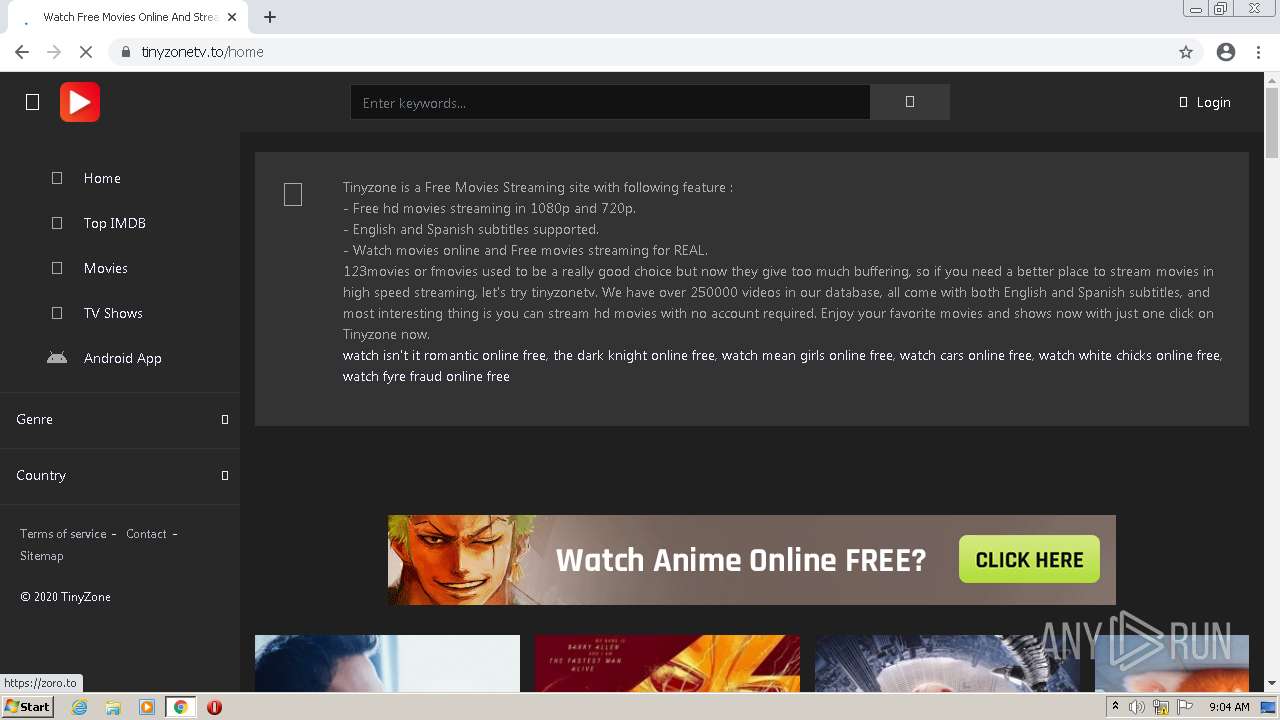Screen dimensions: 1280x720
Task: Click the Top IMDB sidebar icon
Action: pos(57,223)
